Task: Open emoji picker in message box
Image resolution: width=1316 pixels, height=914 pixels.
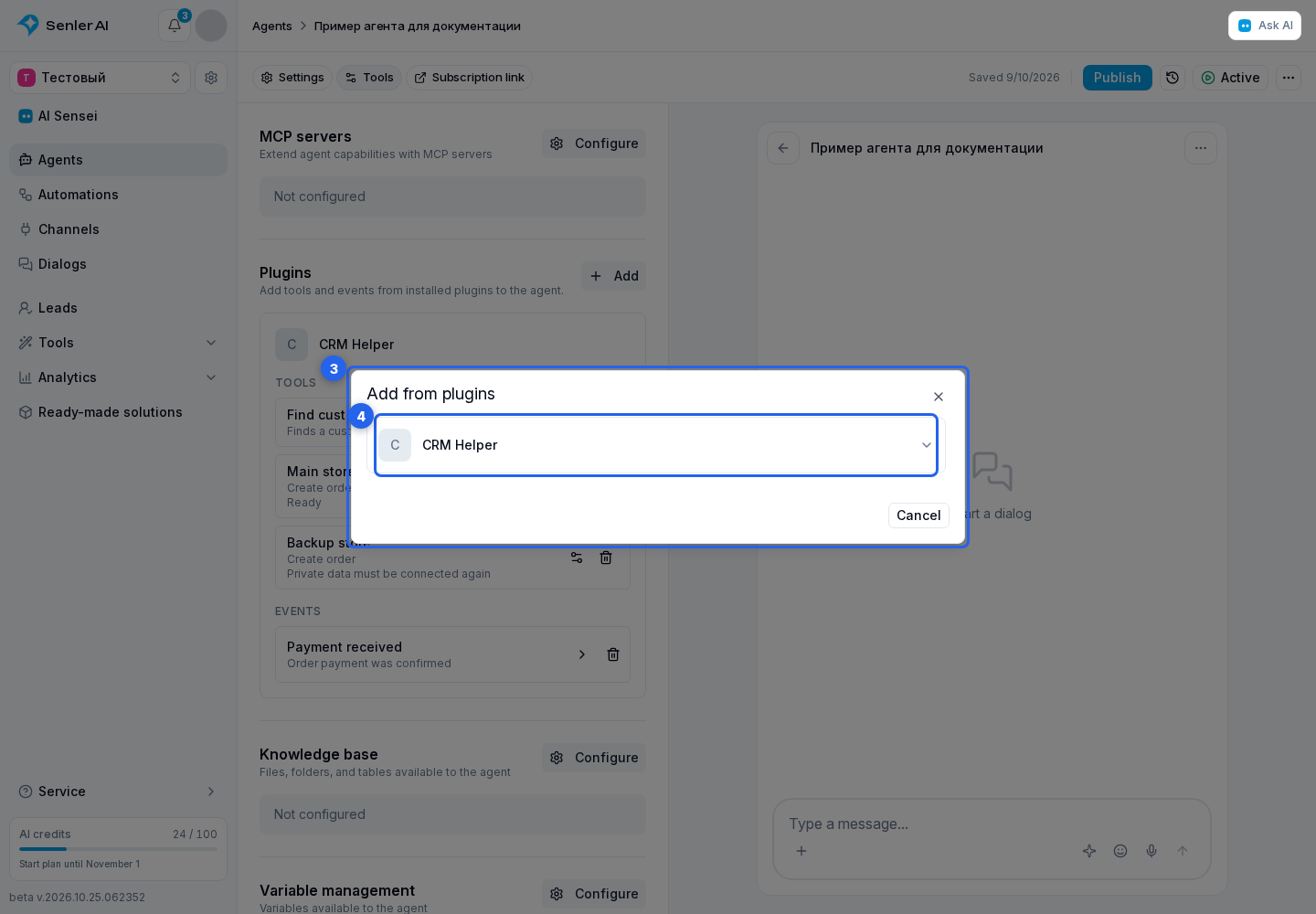Action: 1120,851
